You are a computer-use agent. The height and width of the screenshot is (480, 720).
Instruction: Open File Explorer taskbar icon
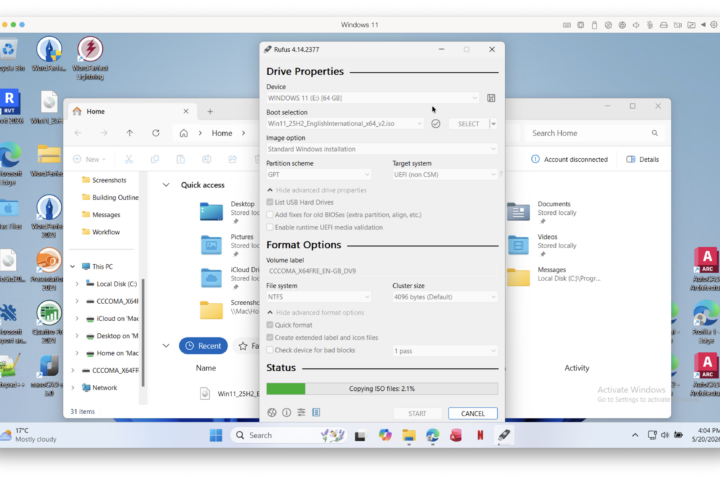409,435
